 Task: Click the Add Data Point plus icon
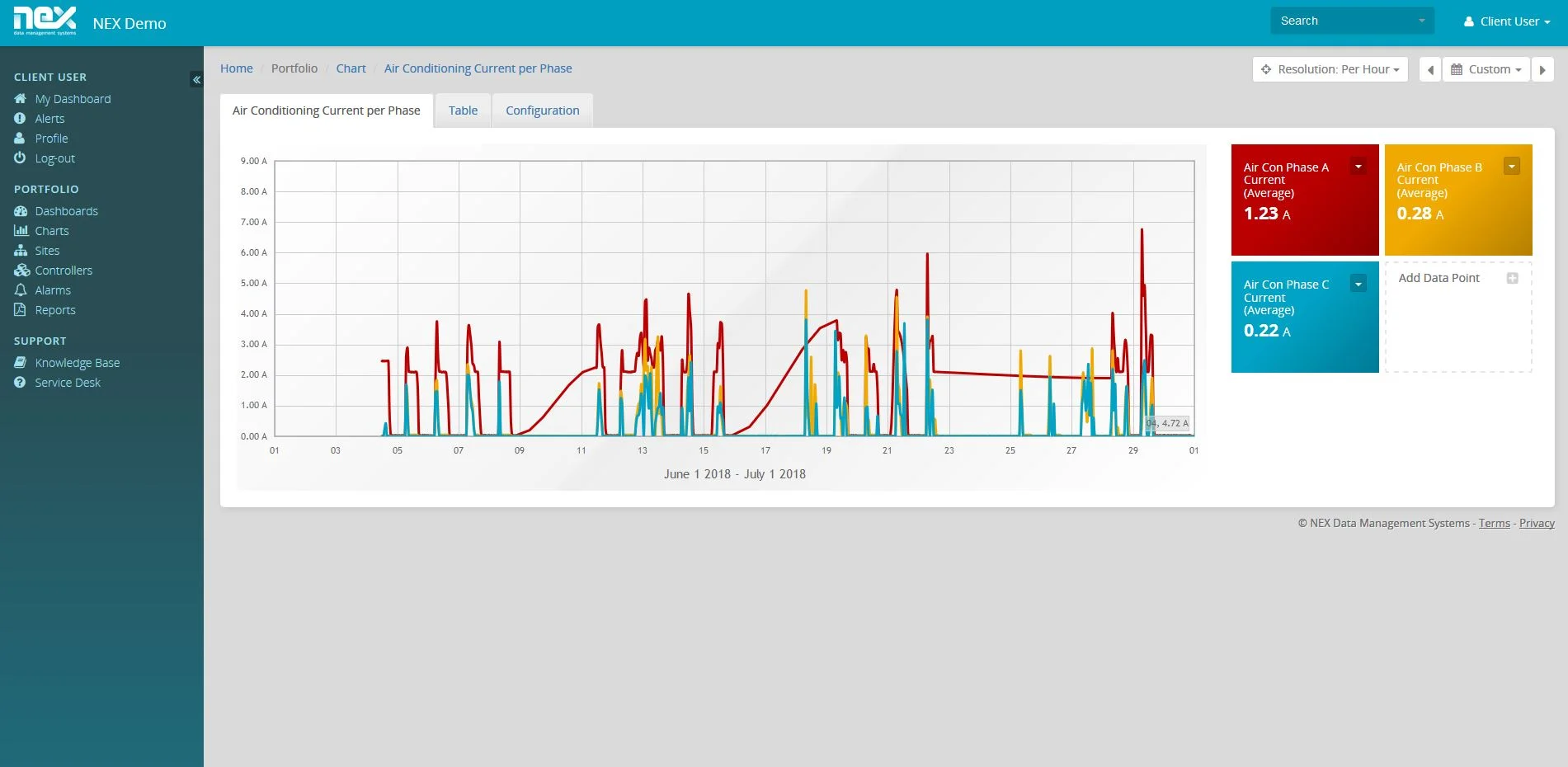tap(1512, 278)
